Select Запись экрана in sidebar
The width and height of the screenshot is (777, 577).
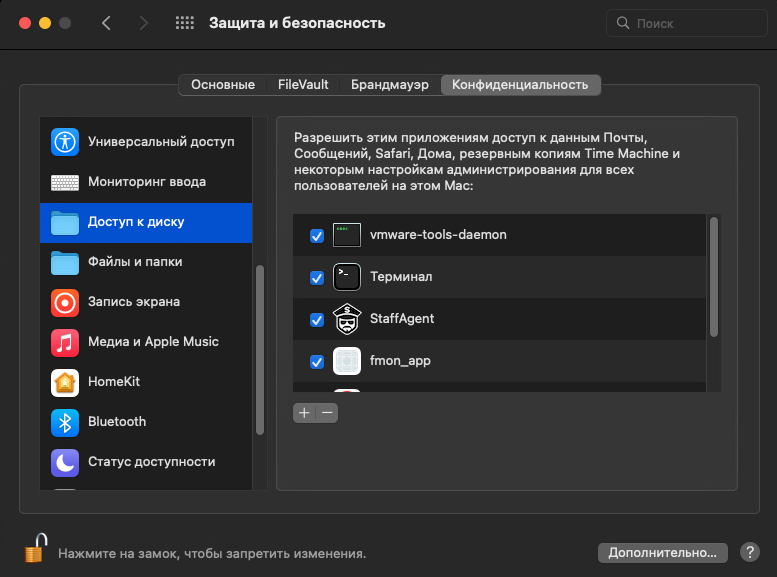coord(133,302)
